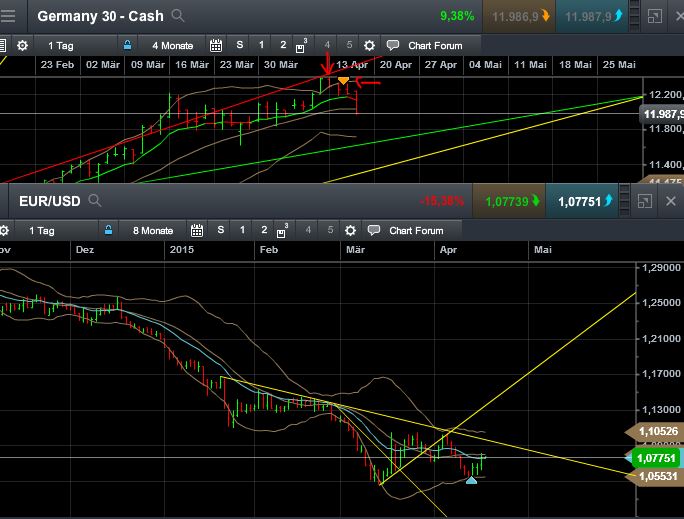The width and height of the screenshot is (684, 519).
Task: Toggle the blue lock on the Germany 30 toolbar
Action: click(x=127, y=45)
